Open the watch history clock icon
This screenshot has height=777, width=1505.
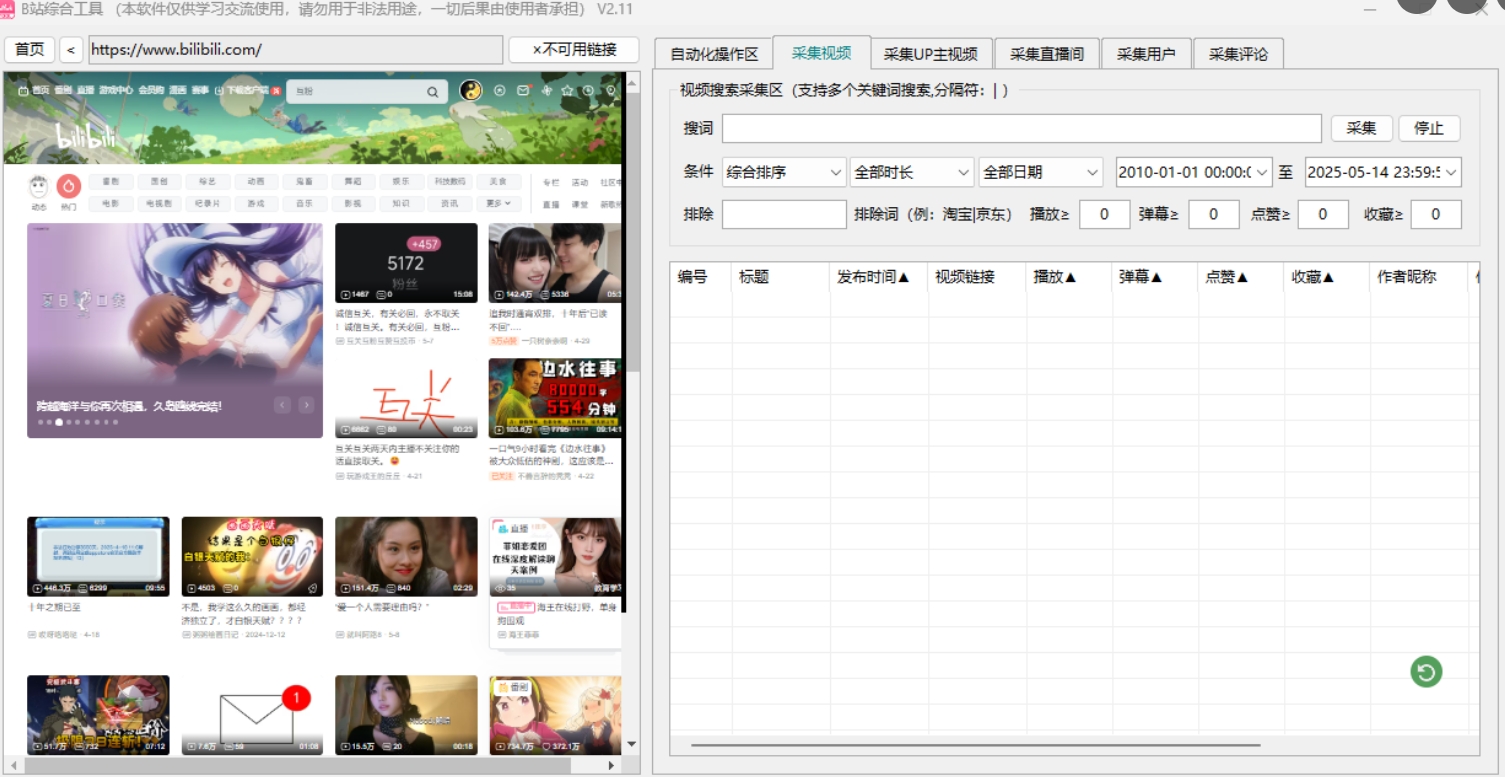click(x=589, y=91)
